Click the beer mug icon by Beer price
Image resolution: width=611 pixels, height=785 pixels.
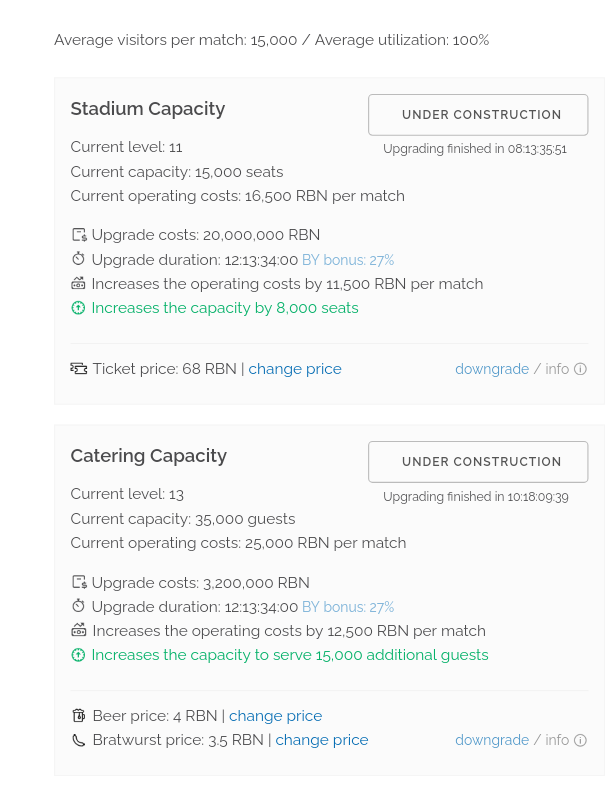coord(79,716)
